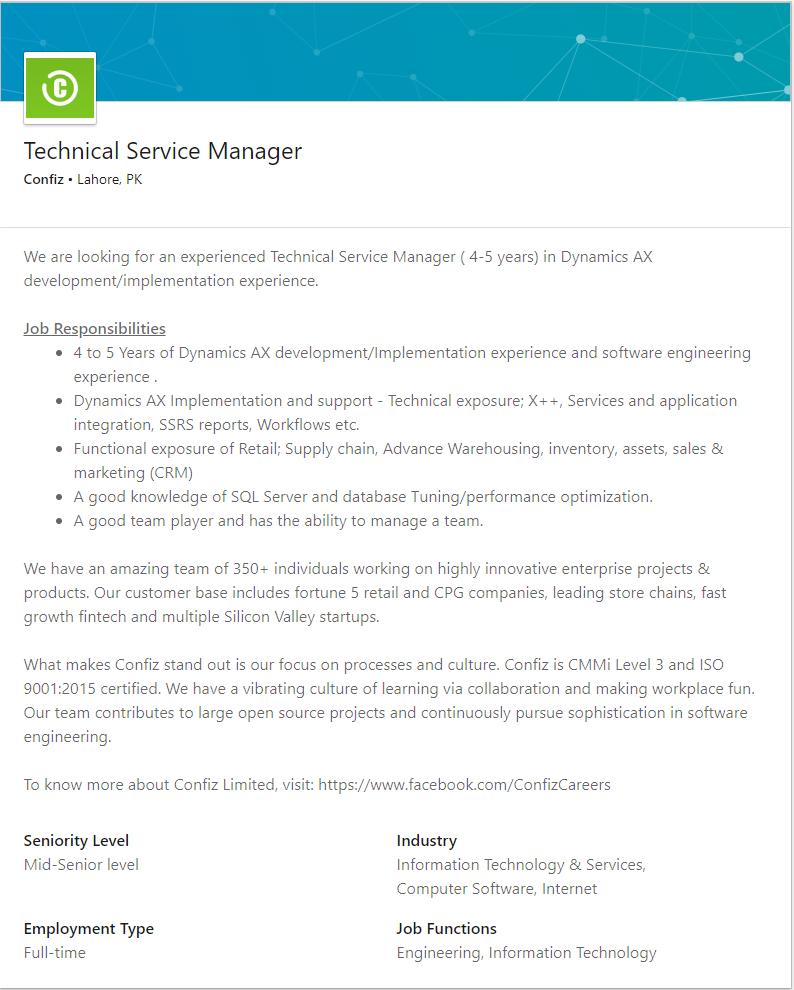Click Information Technology & Services industry text

click(520, 864)
